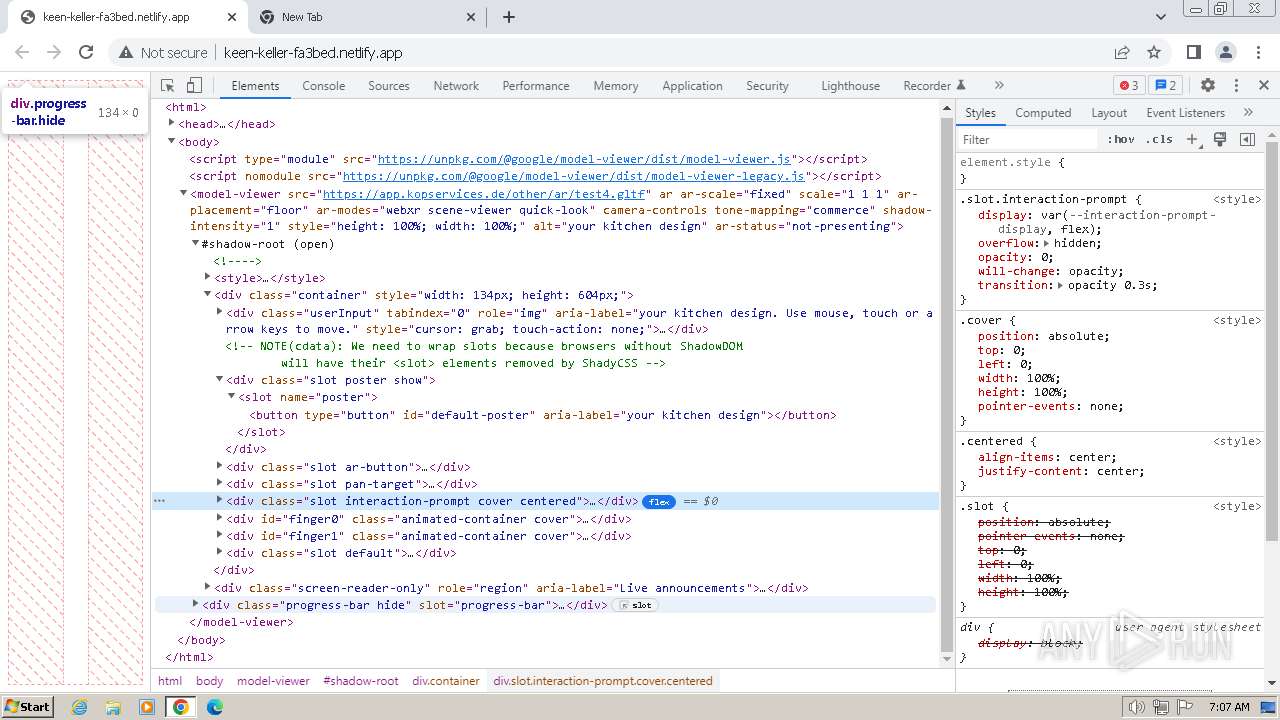1280x720 pixels.
Task: Switch to the Sources panel
Action: (389, 86)
